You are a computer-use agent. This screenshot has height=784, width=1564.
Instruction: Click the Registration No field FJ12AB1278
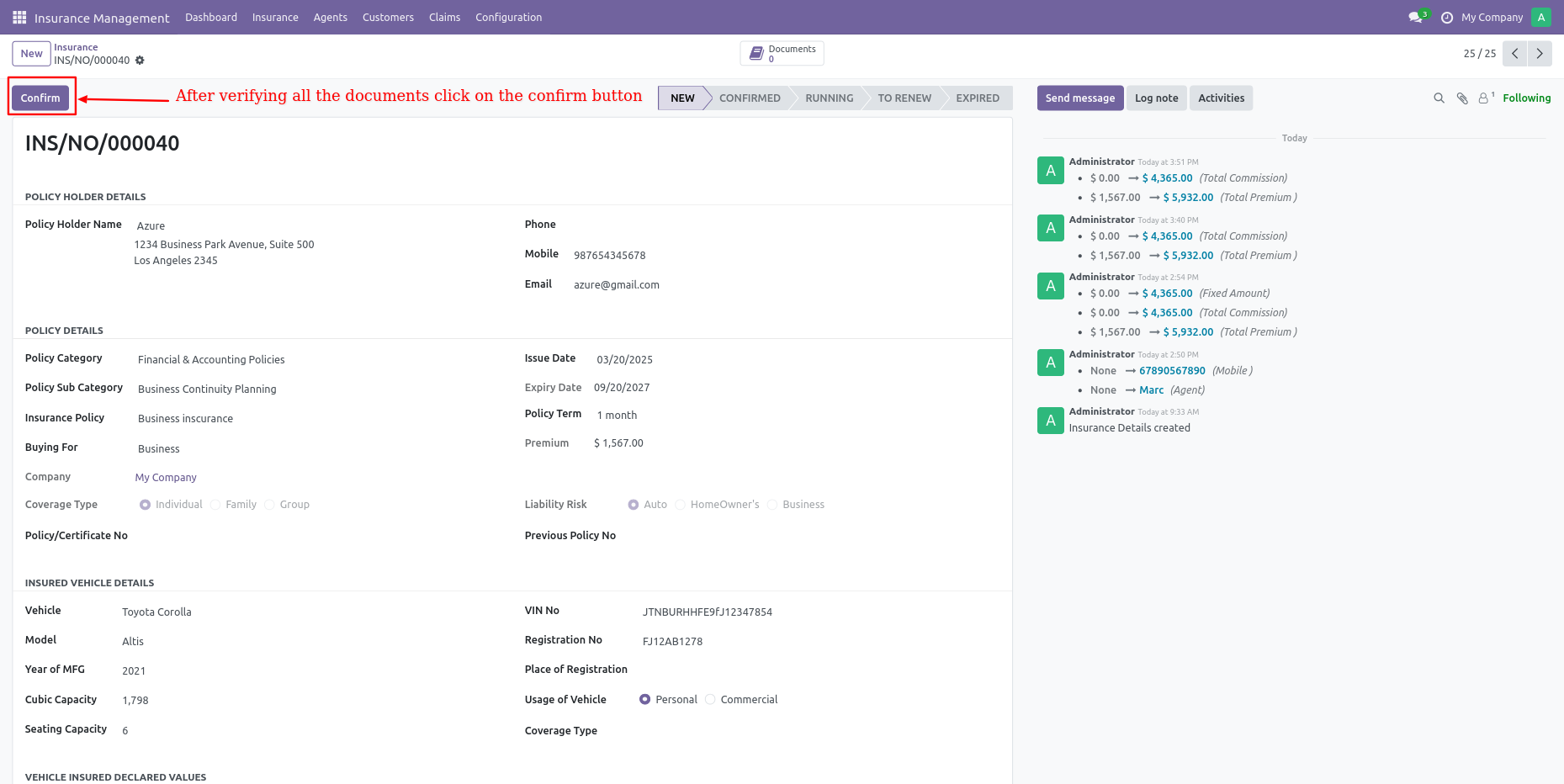(672, 642)
